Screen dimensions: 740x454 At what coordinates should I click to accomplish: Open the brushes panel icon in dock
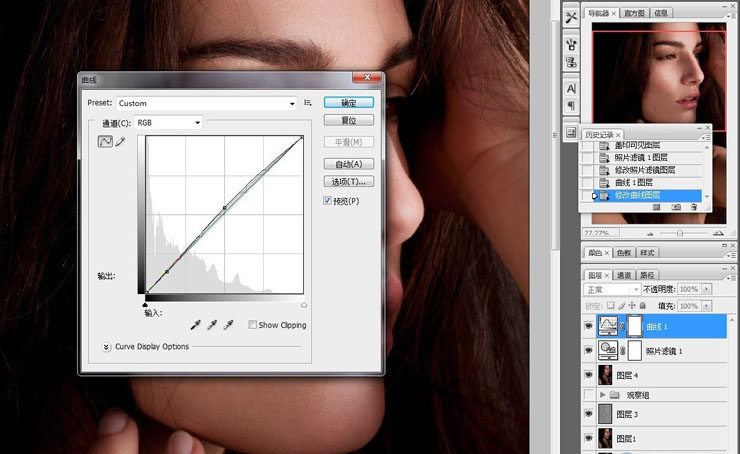tap(571, 45)
